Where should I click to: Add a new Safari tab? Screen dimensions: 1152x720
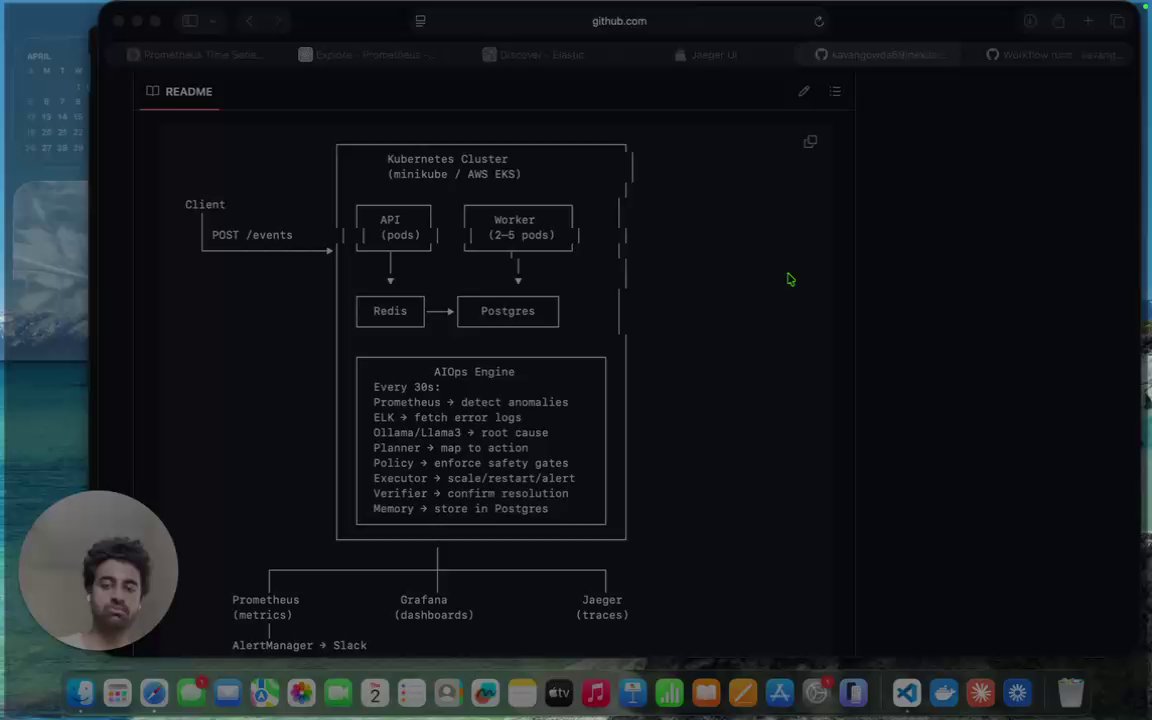tap(1088, 21)
